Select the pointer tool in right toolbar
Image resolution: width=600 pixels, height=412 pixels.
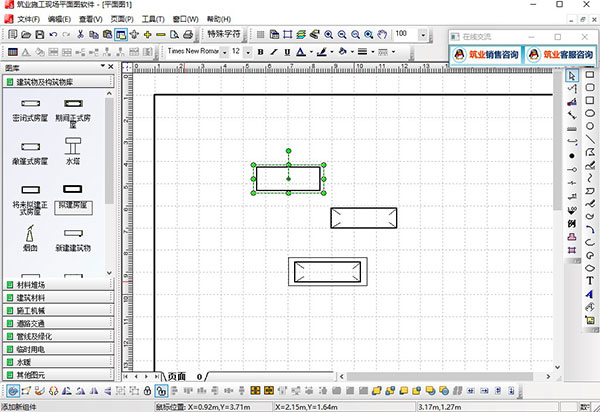pyautogui.click(x=572, y=74)
